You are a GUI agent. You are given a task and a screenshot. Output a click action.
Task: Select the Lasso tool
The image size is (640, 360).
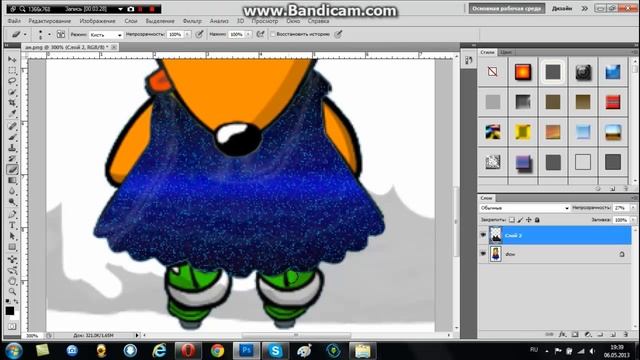12,81
